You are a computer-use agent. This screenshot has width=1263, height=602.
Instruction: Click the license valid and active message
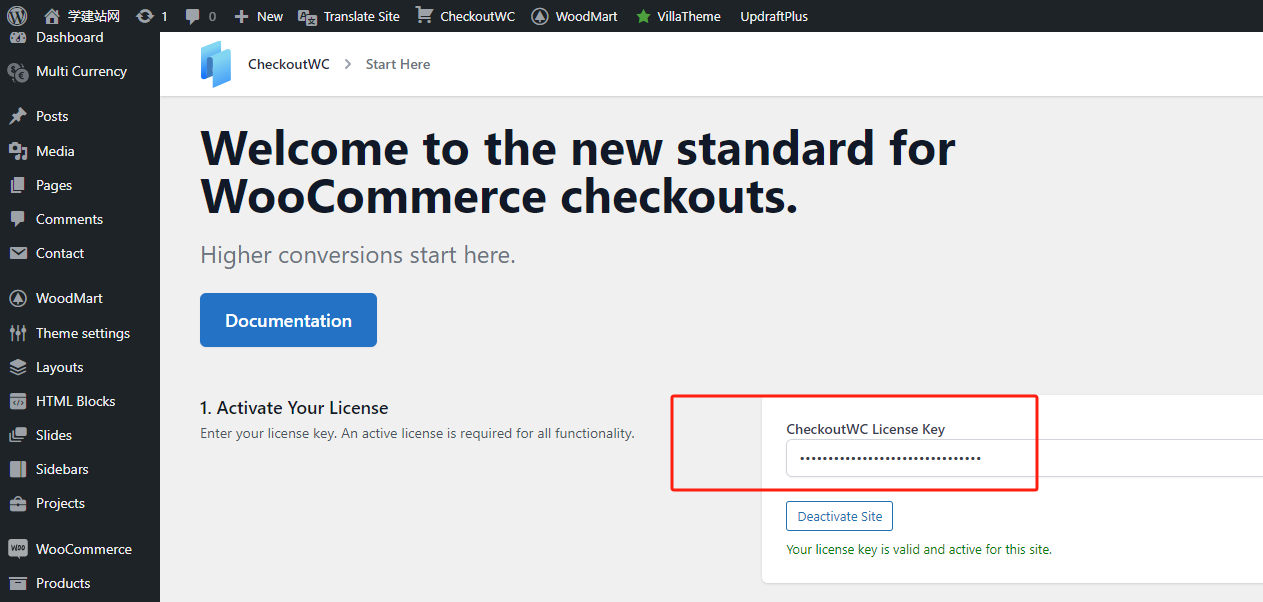coord(919,549)
